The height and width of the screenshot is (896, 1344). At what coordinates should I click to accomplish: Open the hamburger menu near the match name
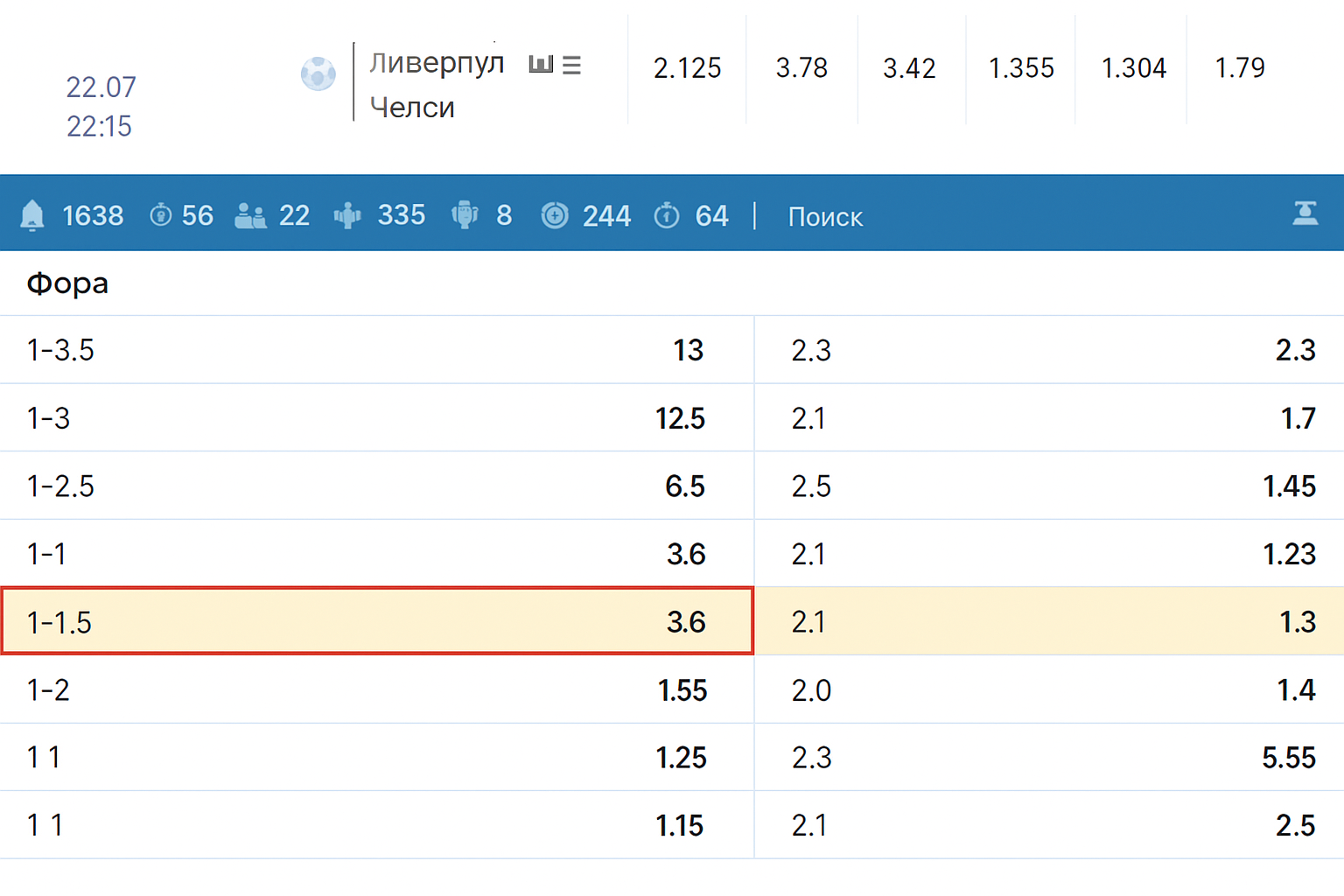[573, 64]
